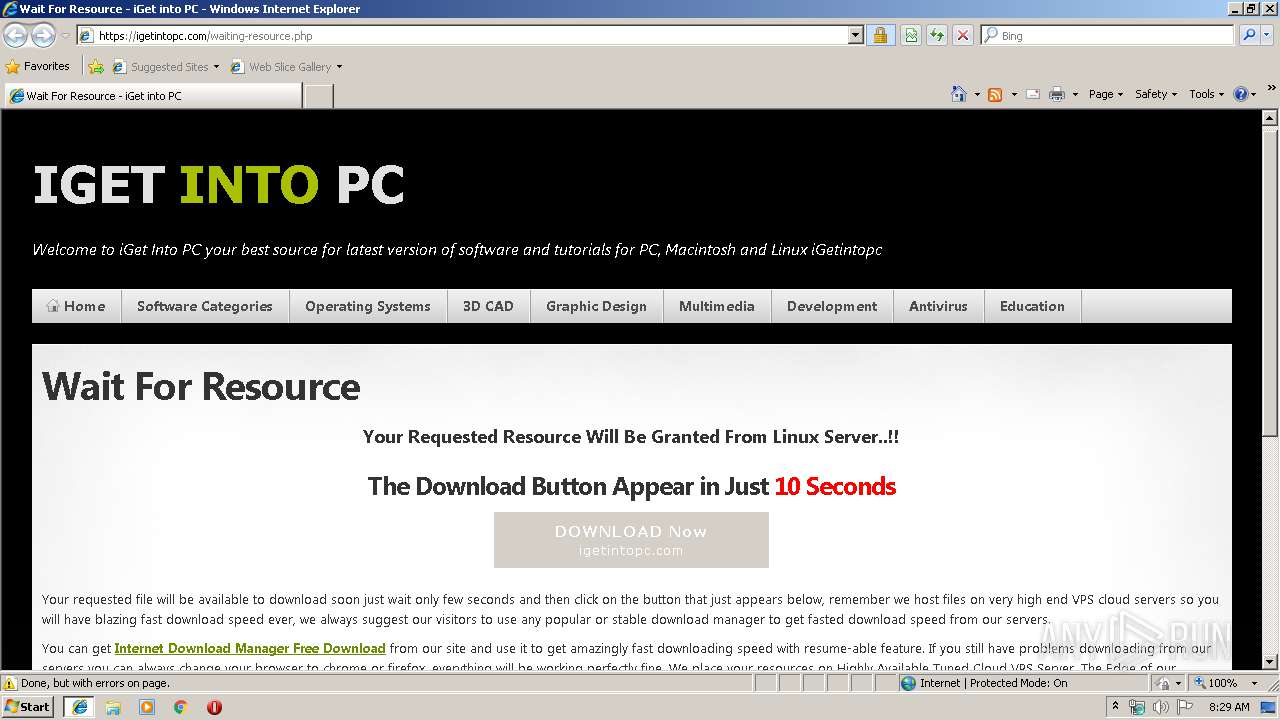
Task: Click the zoom level magnifier in status bar
Action: pos(1199,683)
